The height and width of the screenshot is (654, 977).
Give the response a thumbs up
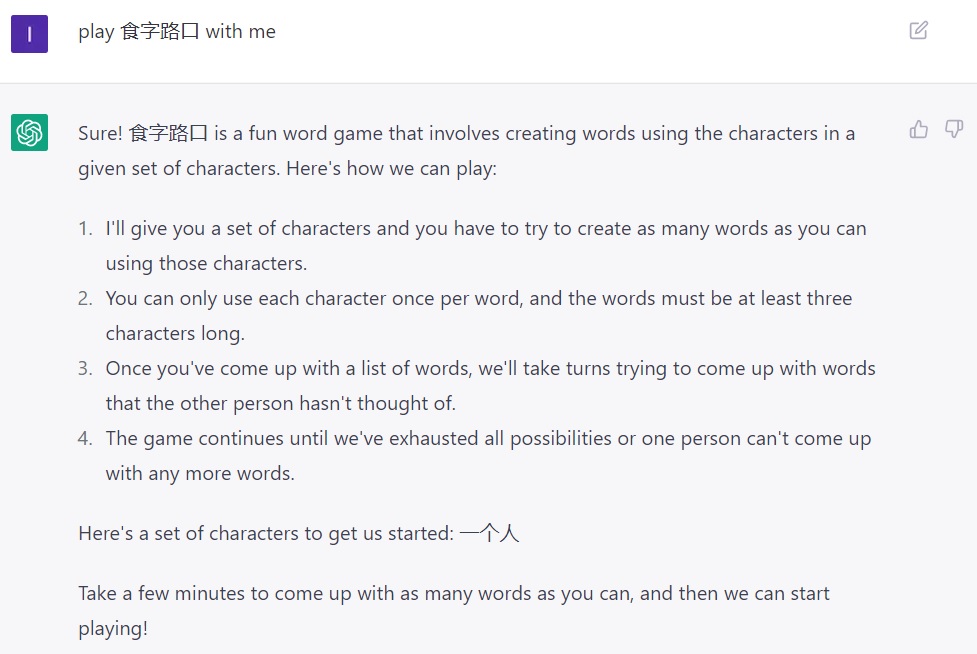click(x=918, y=129)
